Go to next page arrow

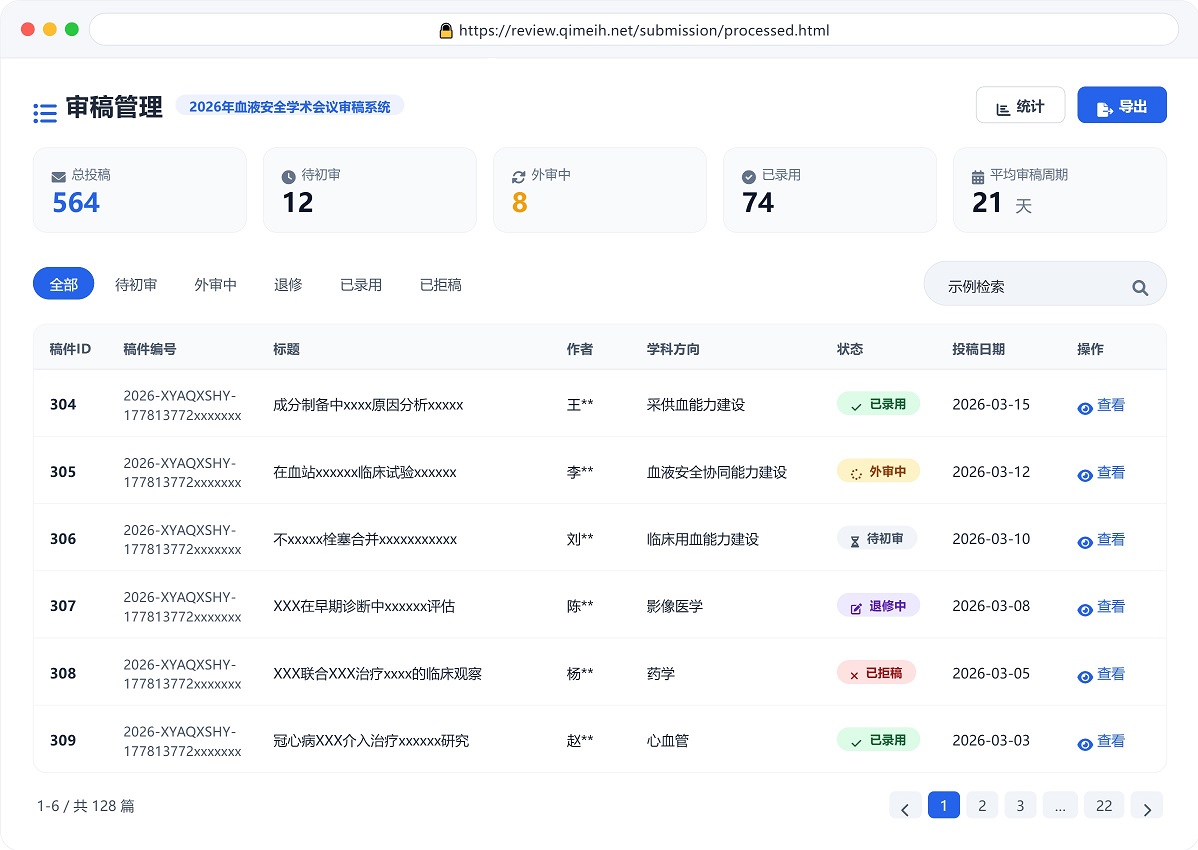tap(1147, 806)
